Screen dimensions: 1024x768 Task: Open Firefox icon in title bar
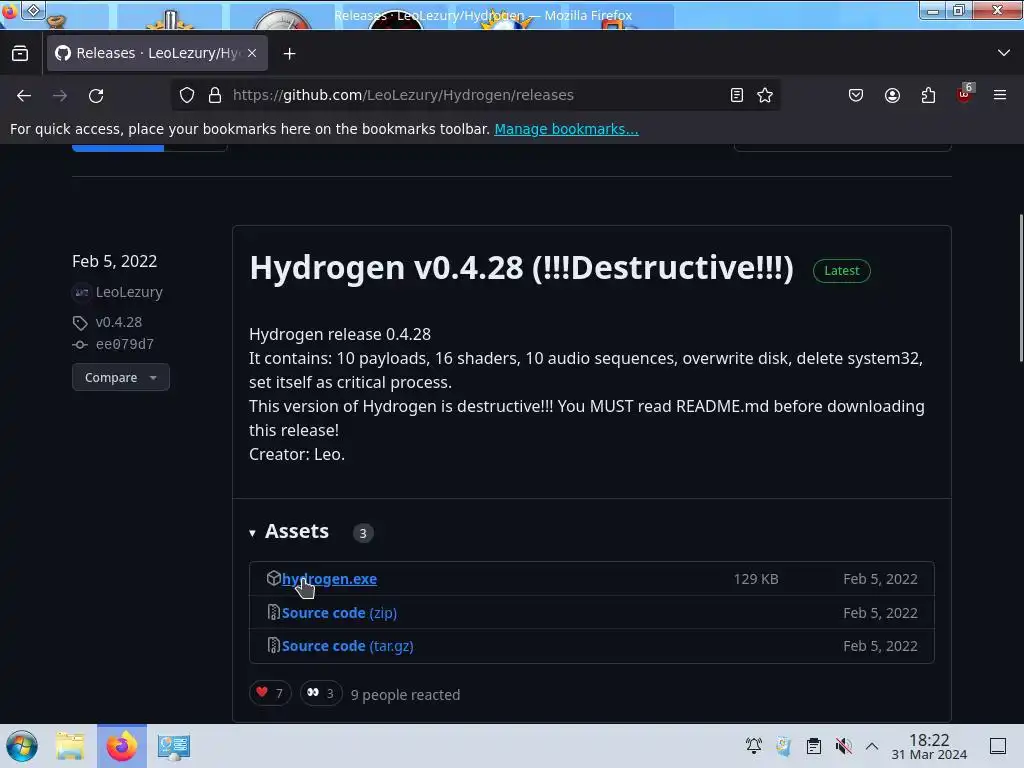coord(9,10)
